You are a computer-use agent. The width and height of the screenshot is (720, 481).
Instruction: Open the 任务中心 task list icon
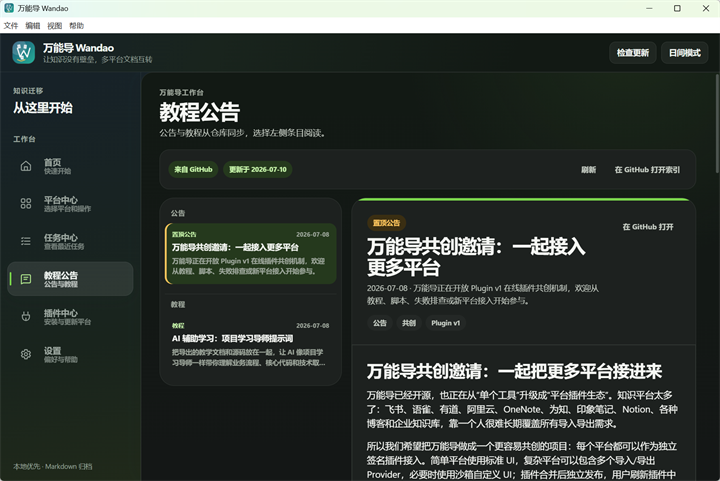26,241
